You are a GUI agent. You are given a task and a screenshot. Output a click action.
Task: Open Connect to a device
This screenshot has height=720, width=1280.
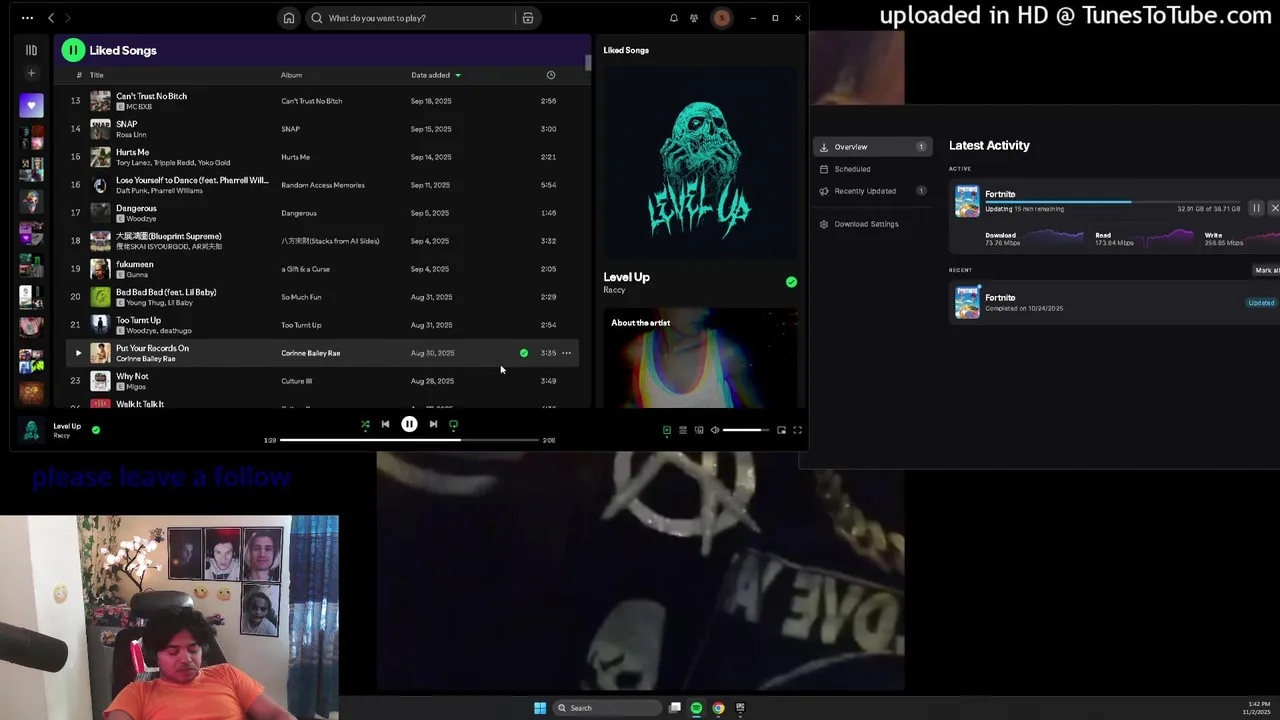699,430
